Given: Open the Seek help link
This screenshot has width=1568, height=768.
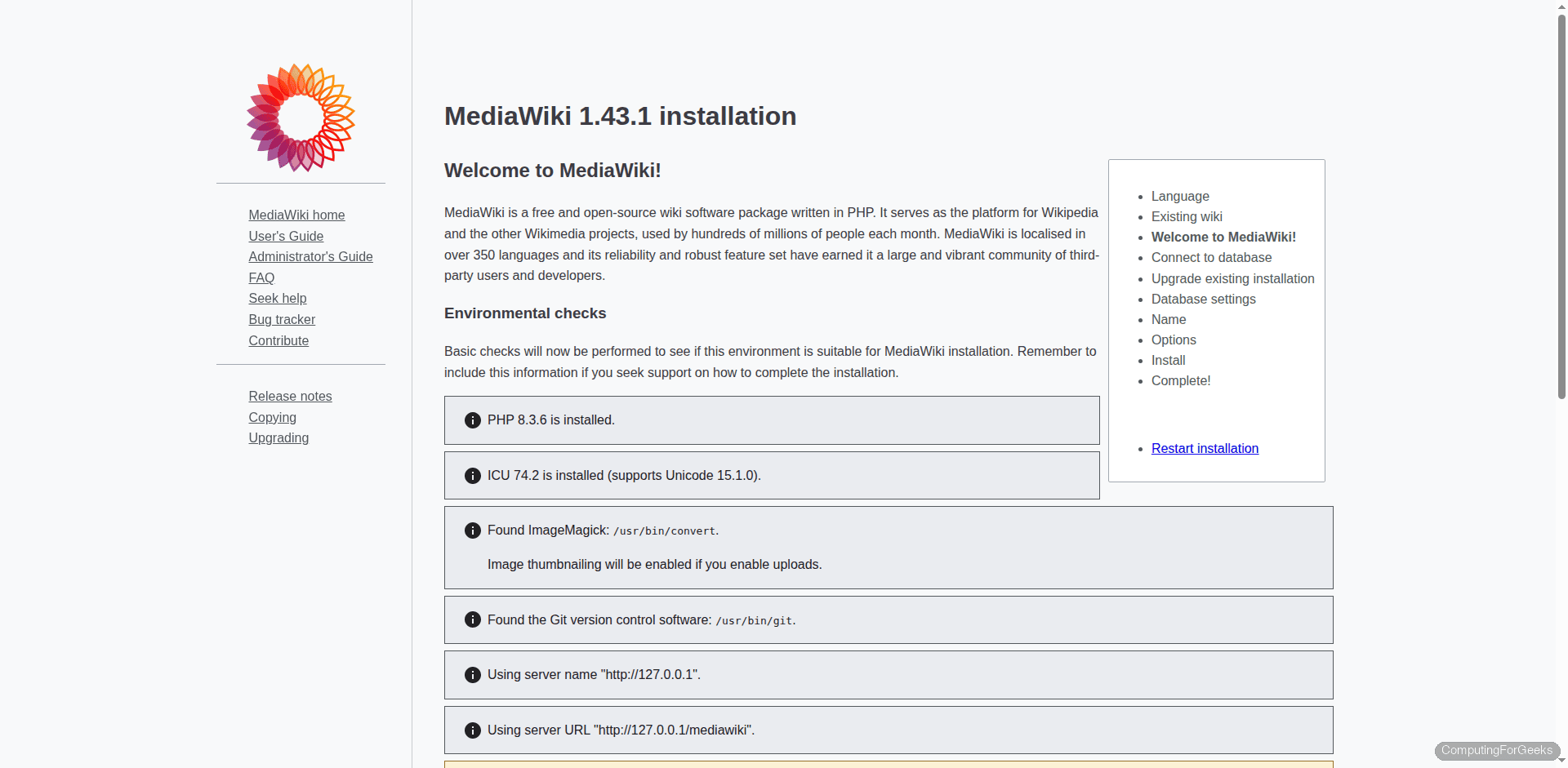Looking at the screenshot, I should (x=278, y=298).
